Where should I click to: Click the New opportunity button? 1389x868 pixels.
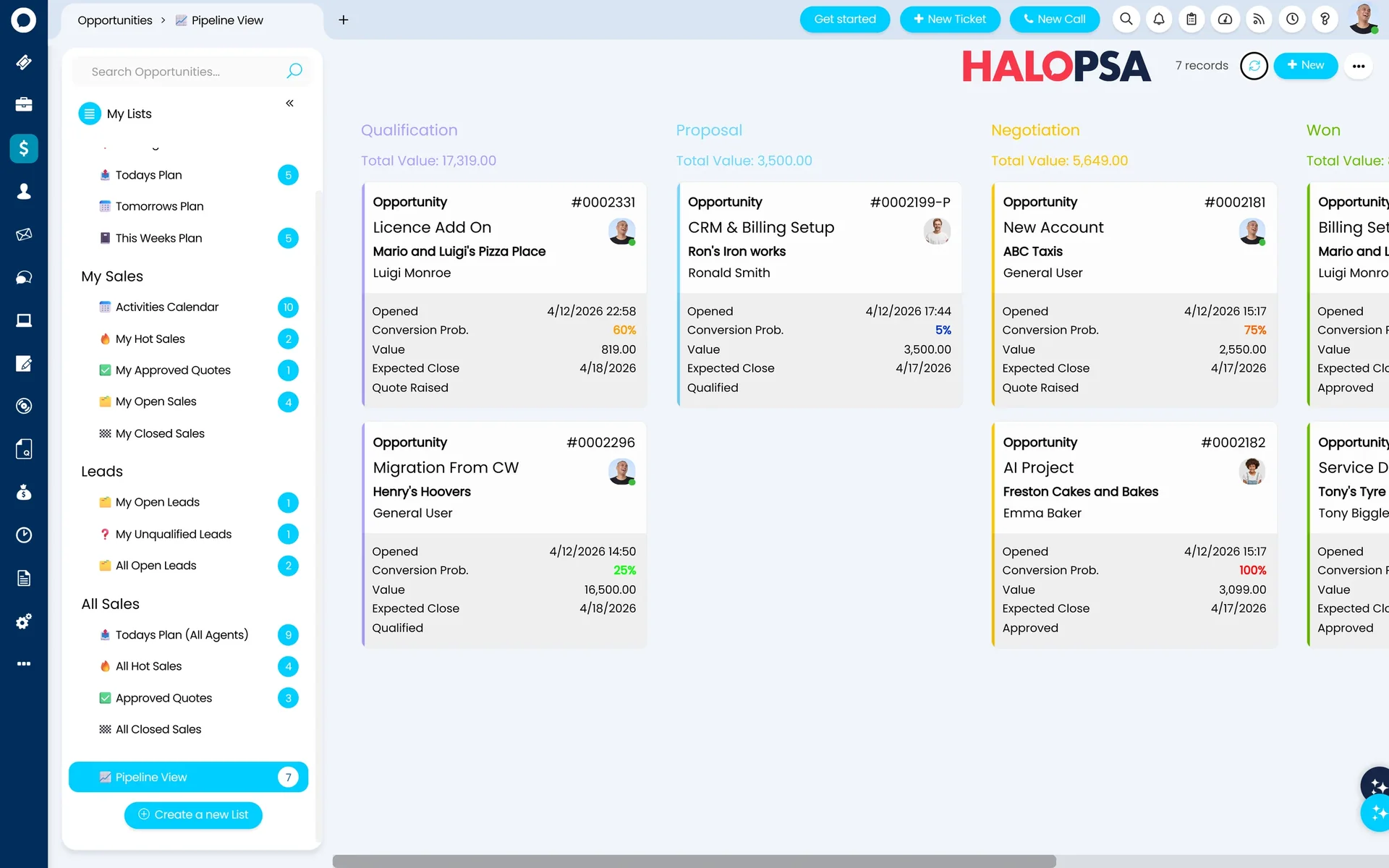tap(1305, 65)
